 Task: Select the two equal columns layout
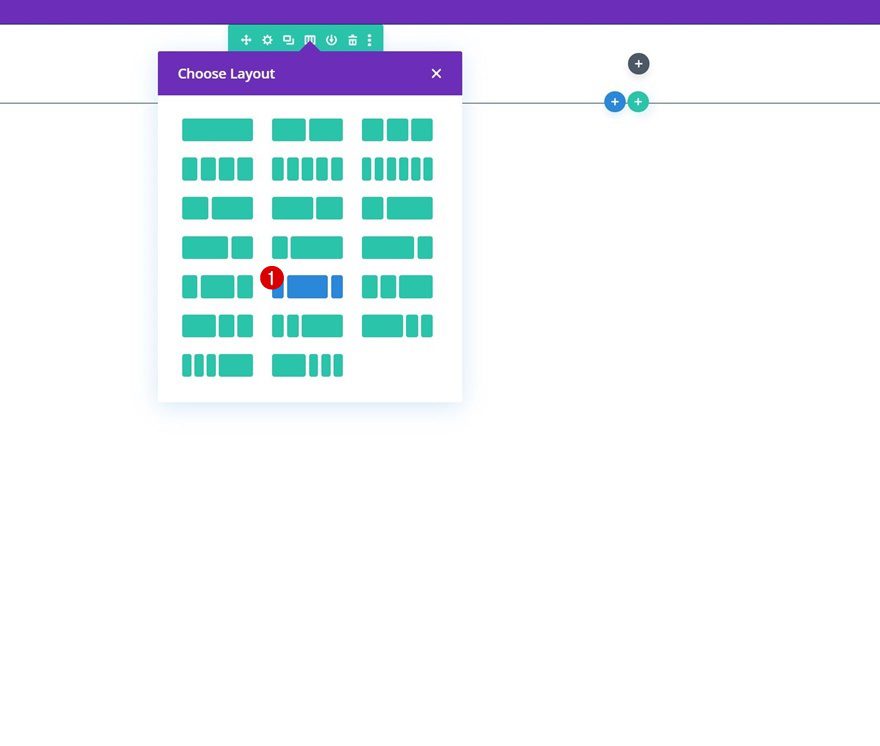(307, 129)
